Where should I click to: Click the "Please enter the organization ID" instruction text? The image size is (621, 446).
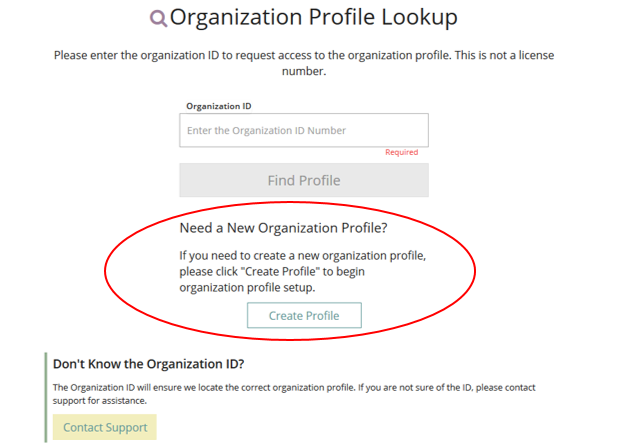[304, 55]
